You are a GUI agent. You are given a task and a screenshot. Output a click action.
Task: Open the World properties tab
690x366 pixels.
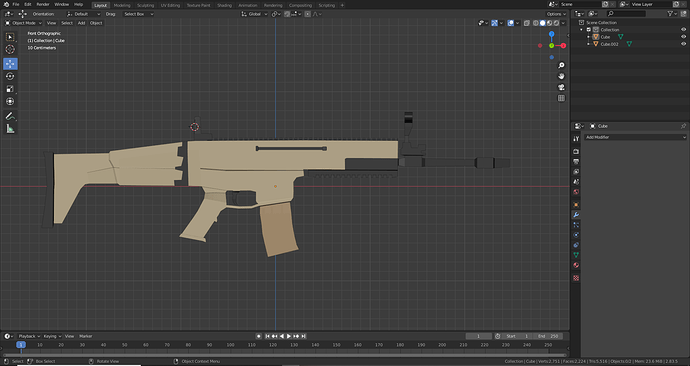point(576,192)
